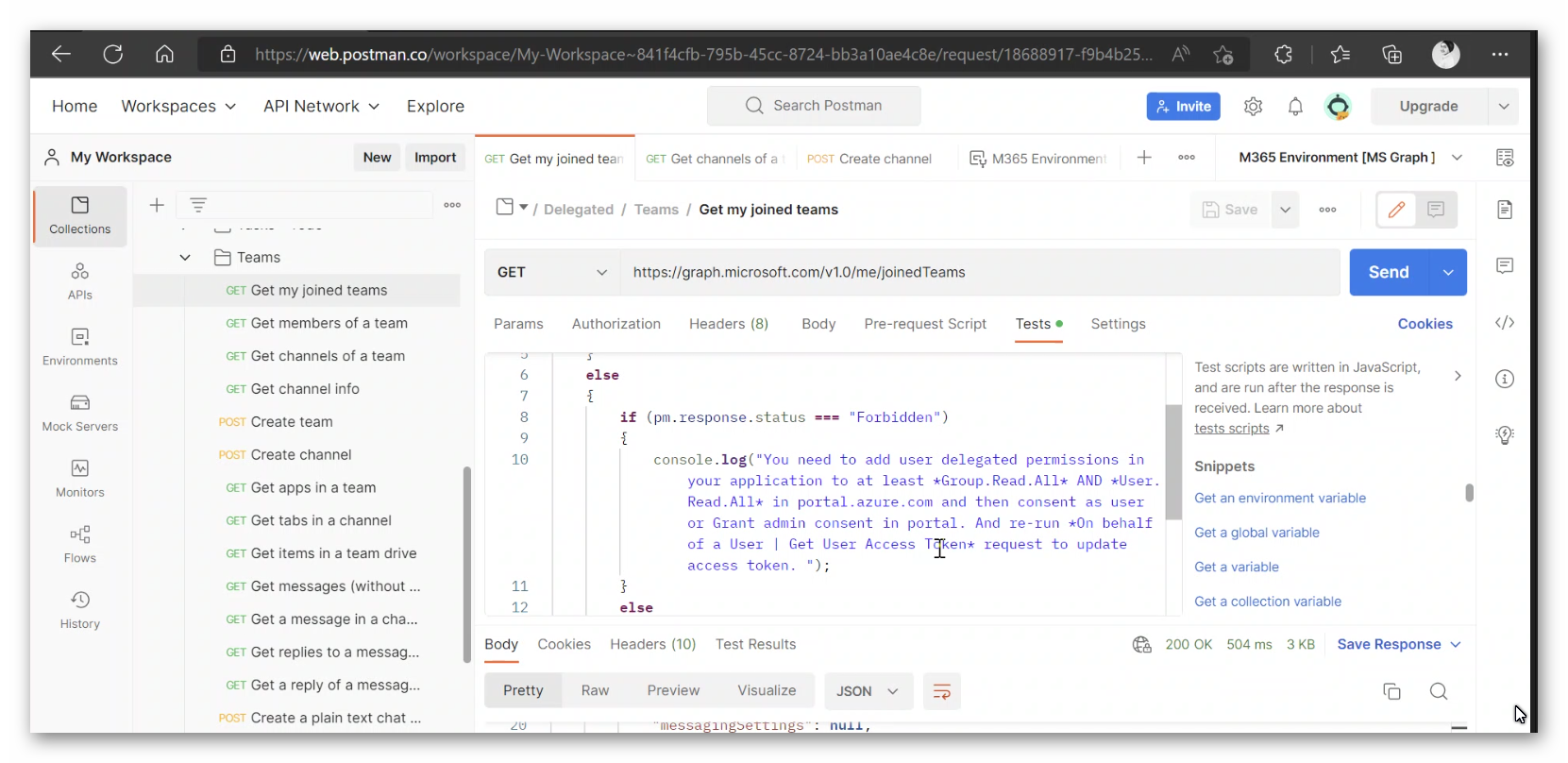
Task: Open the notifications bell
Action: pos(1295,107)
